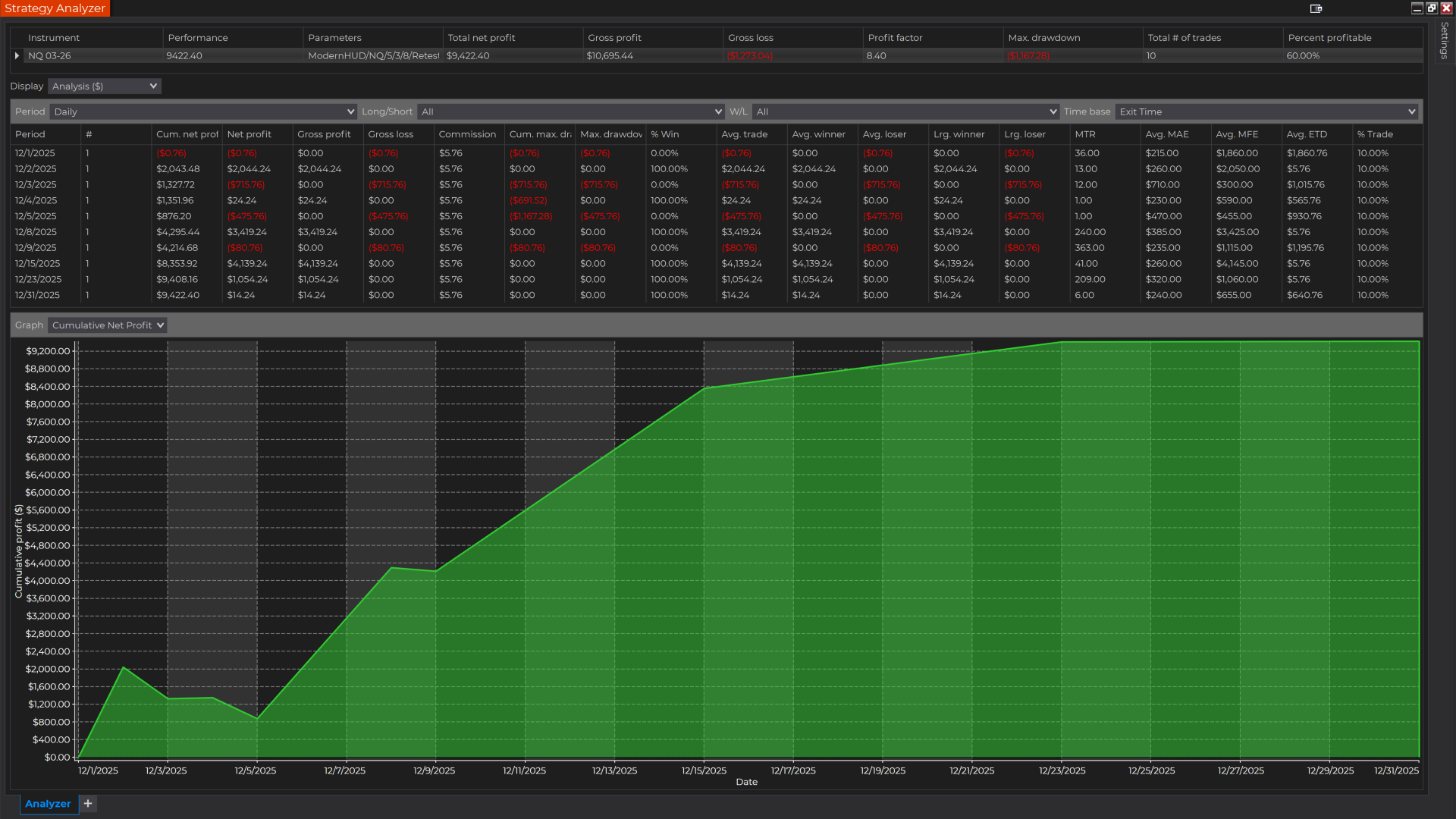Change the Graph selector from Cumulative Net Profit
This screenshot has height=819, width=1456.
(107, 325)
